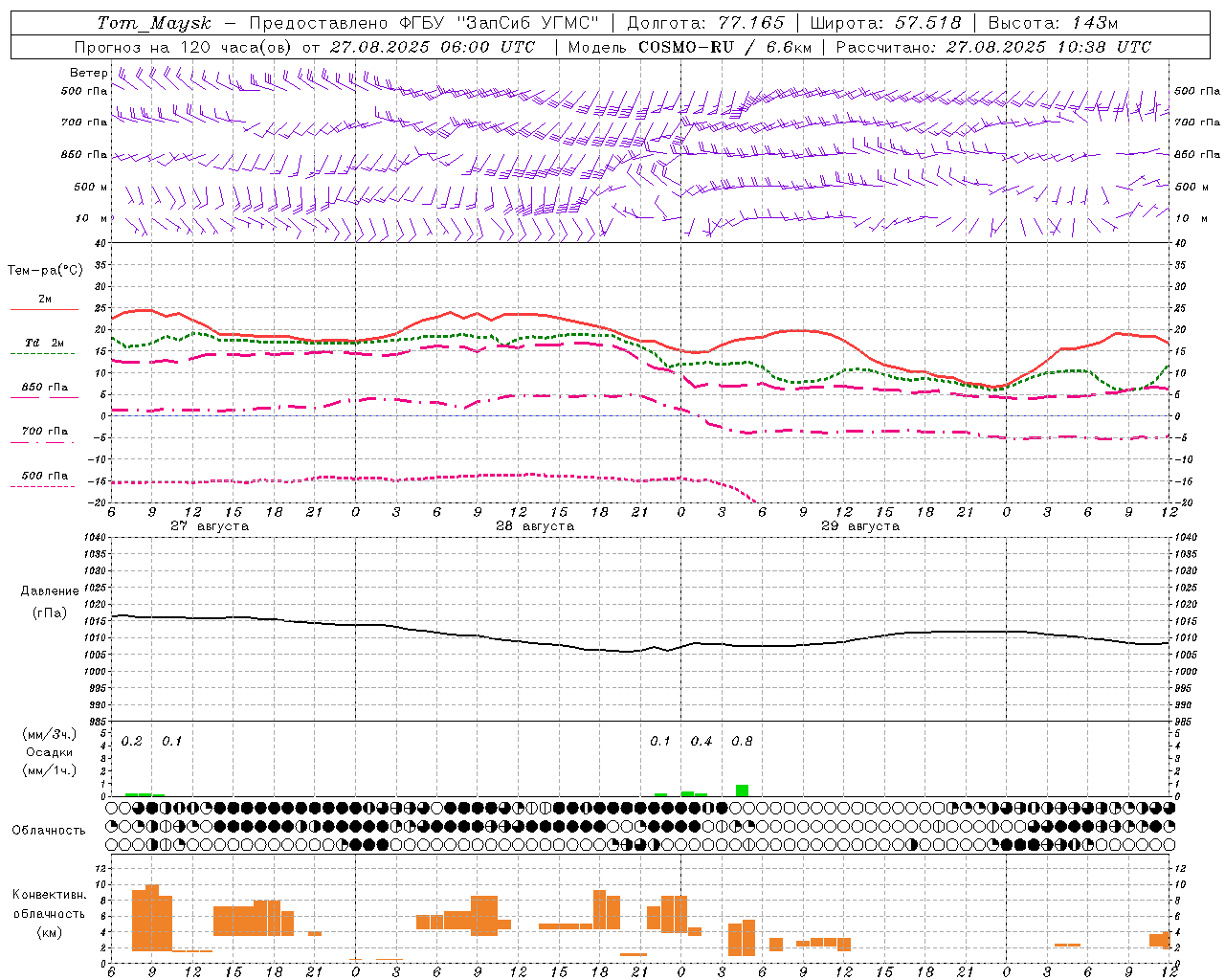Click the '0.2' precipitation value
1225x980 pixels.
(x=132, y=742)
